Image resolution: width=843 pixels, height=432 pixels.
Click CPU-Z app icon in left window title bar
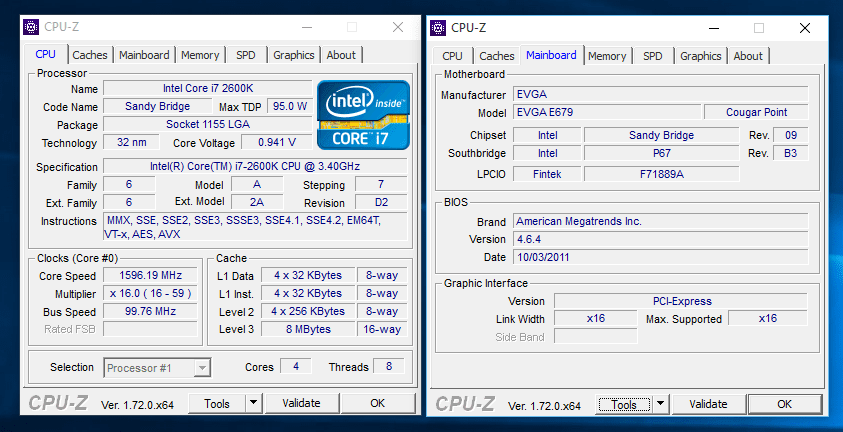(x=31, y=27)
